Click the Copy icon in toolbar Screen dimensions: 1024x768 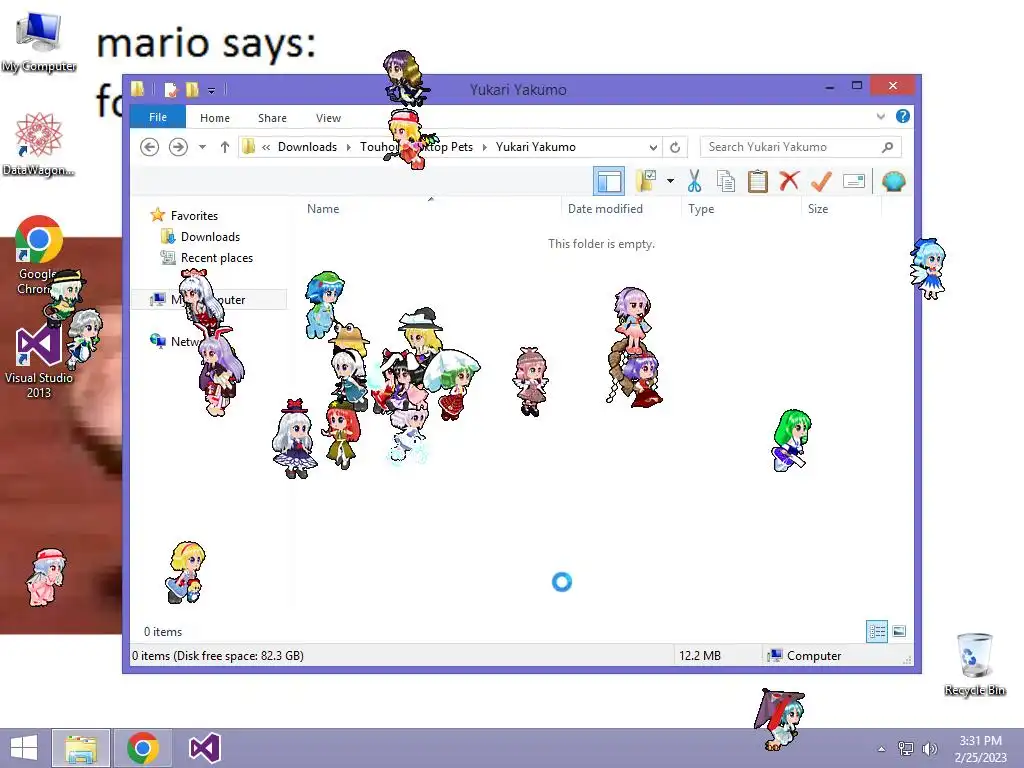726,181
